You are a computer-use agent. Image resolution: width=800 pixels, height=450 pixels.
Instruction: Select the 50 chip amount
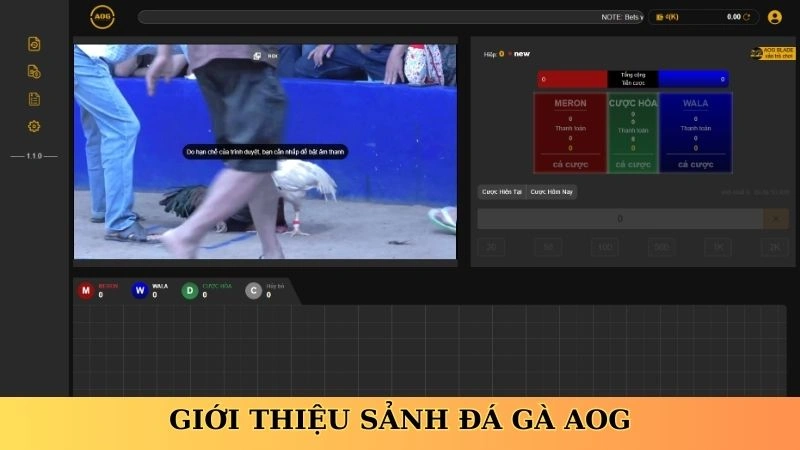[548, 247]
